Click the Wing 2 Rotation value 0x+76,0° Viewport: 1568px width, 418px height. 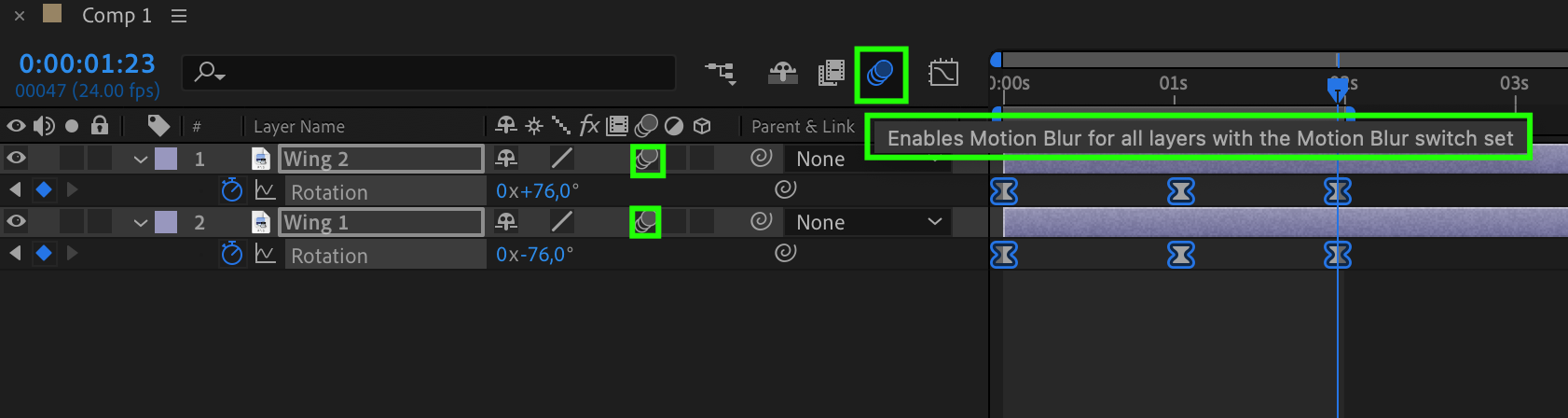(537, 191)
